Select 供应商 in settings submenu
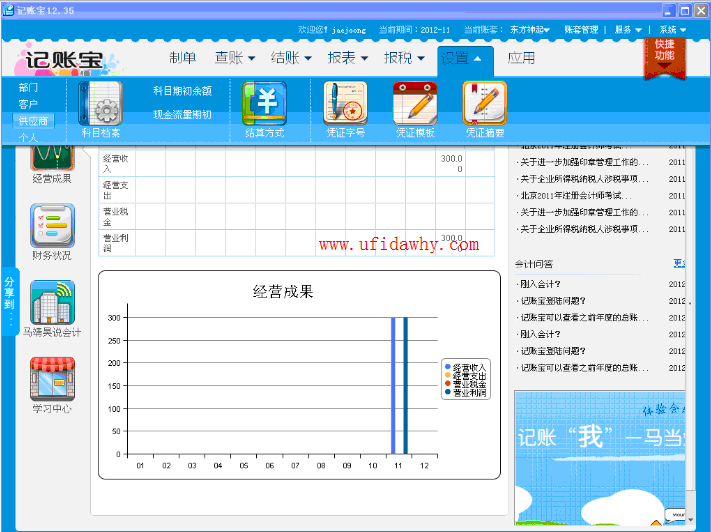Screen dimensions: 711x532 coord(33,121)
